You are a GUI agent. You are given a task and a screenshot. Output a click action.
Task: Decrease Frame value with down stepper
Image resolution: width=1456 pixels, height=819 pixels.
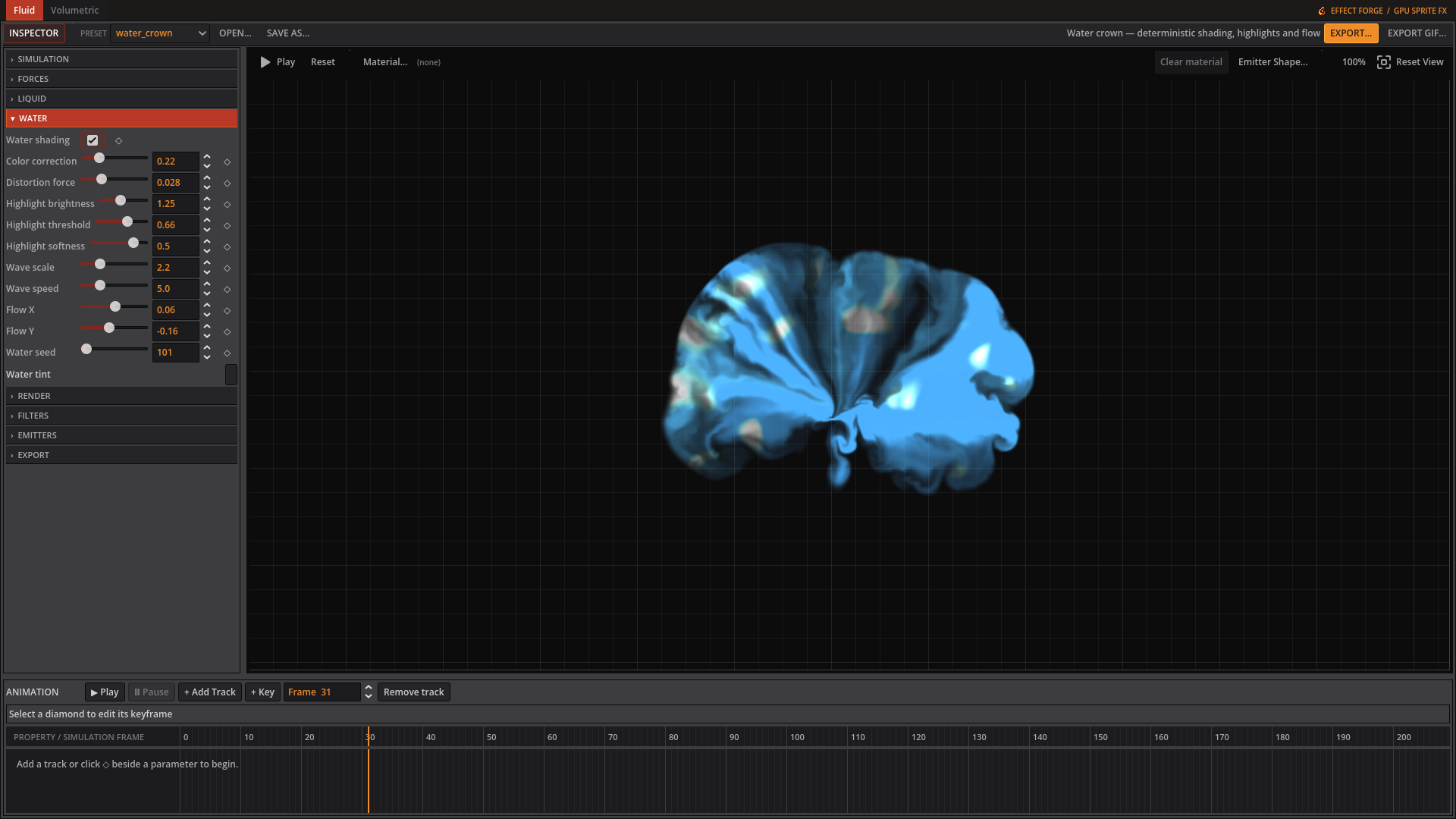coord(369,697)
